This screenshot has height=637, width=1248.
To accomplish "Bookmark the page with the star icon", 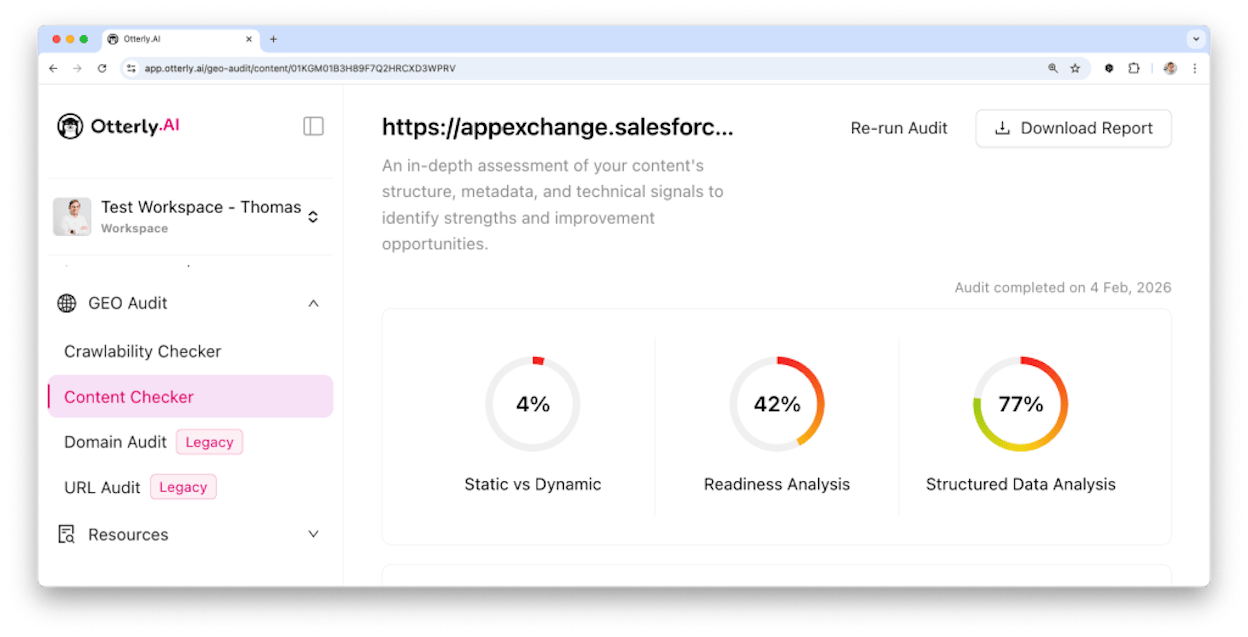I will coord(1075,68).
